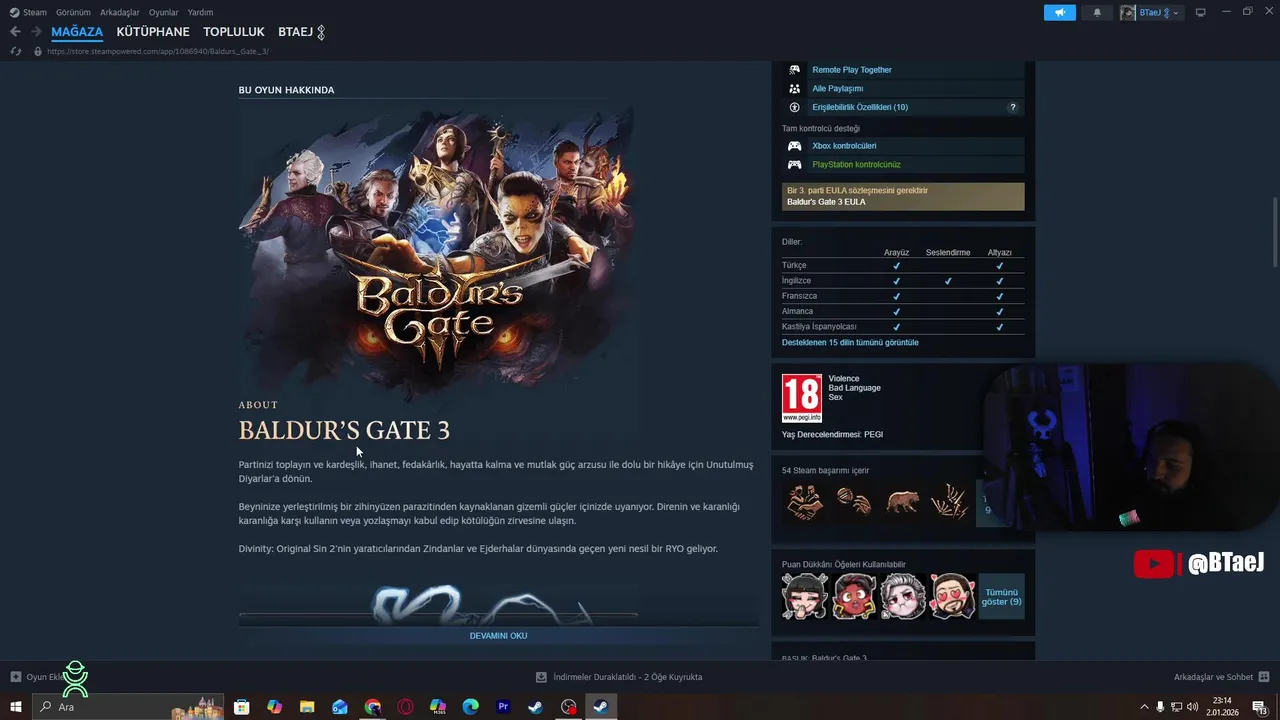Switch to the KÜTÜPHANE tab

pyautogui.click(x=153, y=32)
